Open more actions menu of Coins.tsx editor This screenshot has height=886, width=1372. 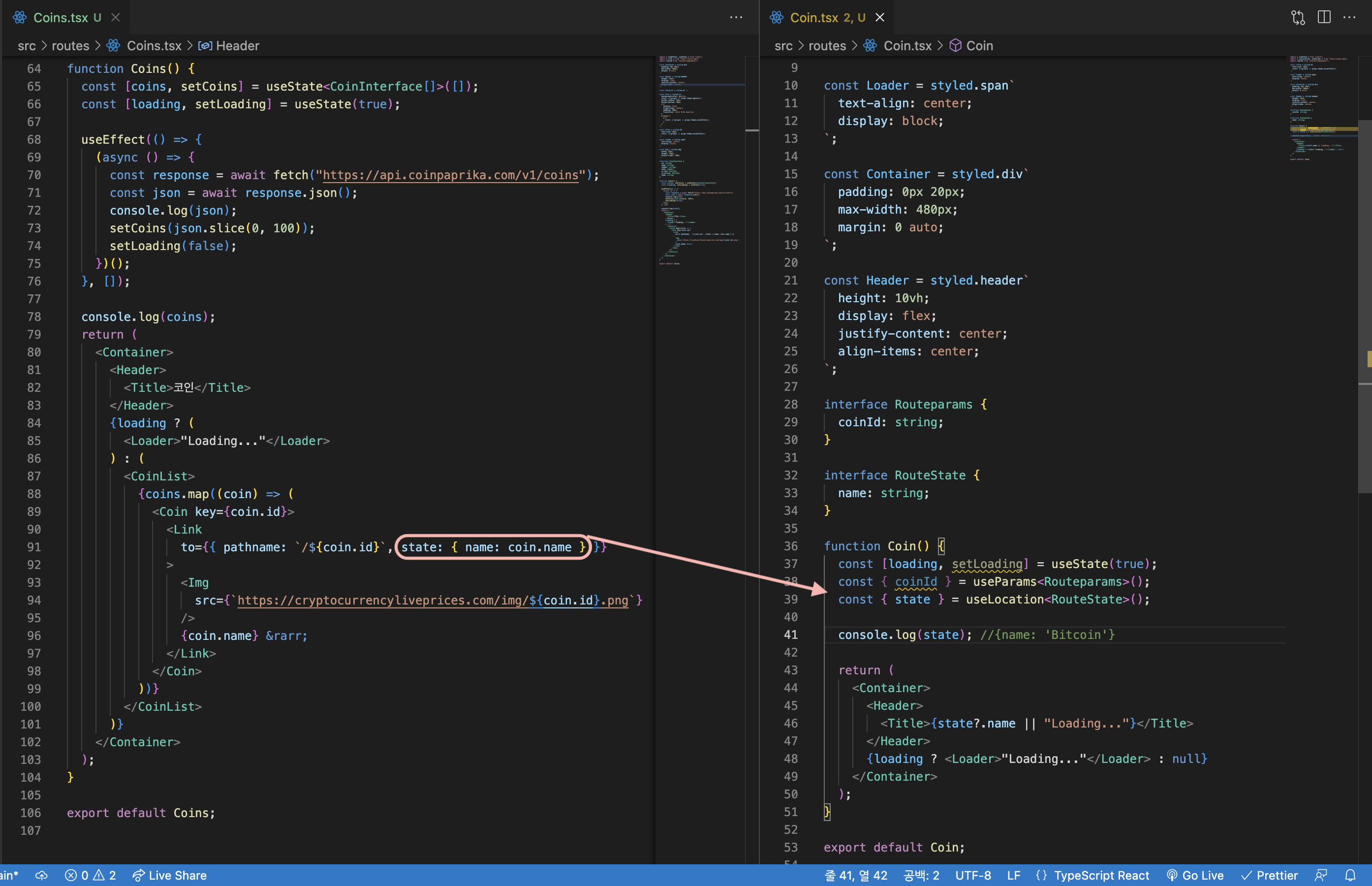pyautogui.click(x=735, y=17)
